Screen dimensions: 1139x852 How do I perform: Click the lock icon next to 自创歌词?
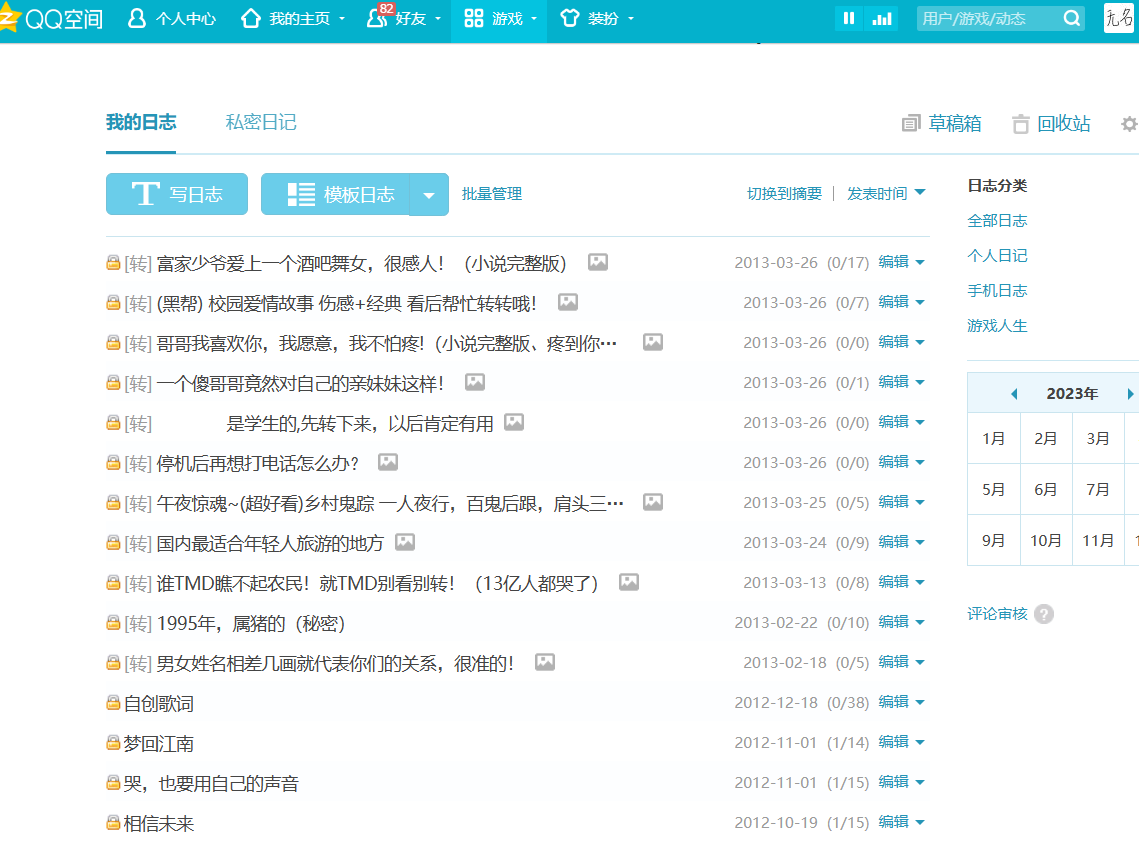[x=113, y=703]
